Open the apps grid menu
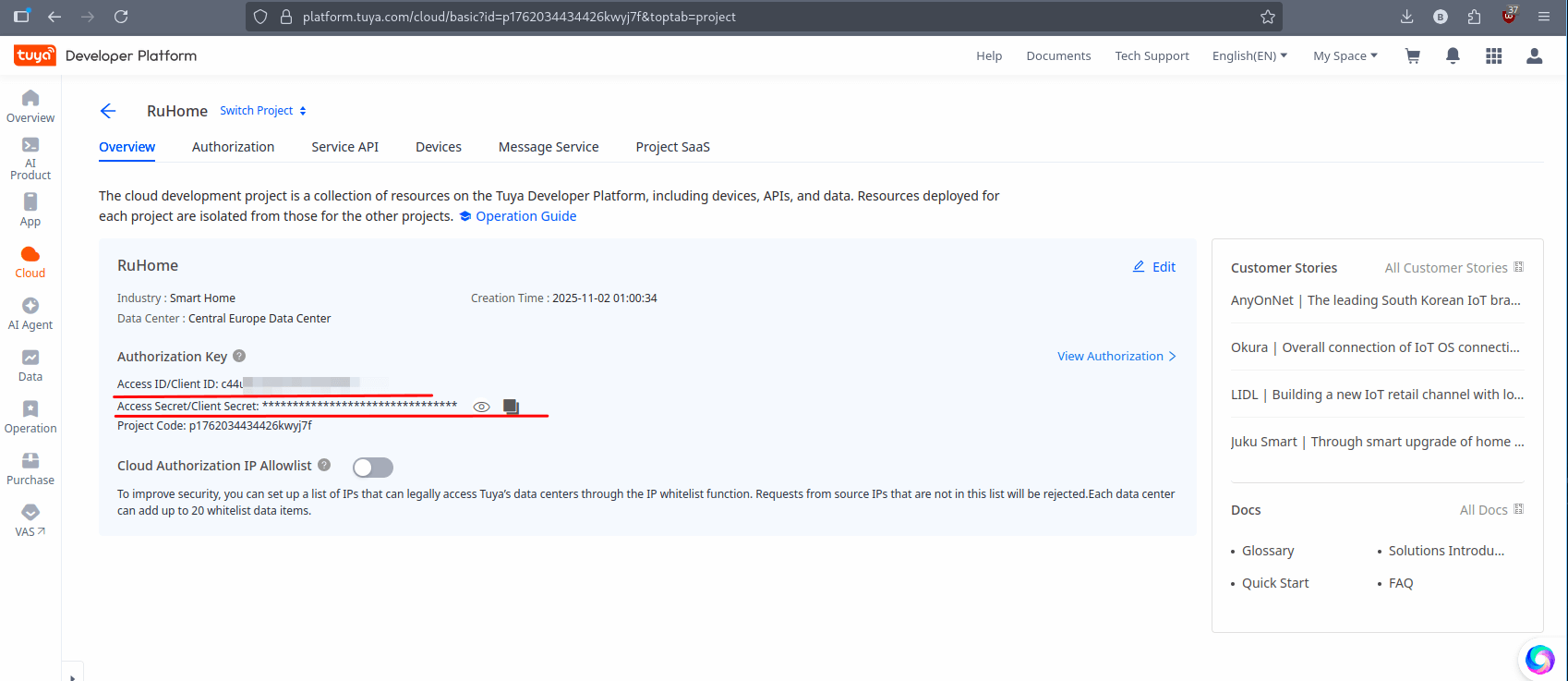Viewport: 1568px width, 681px height. pyautogui.click(x=1493, y=56)
